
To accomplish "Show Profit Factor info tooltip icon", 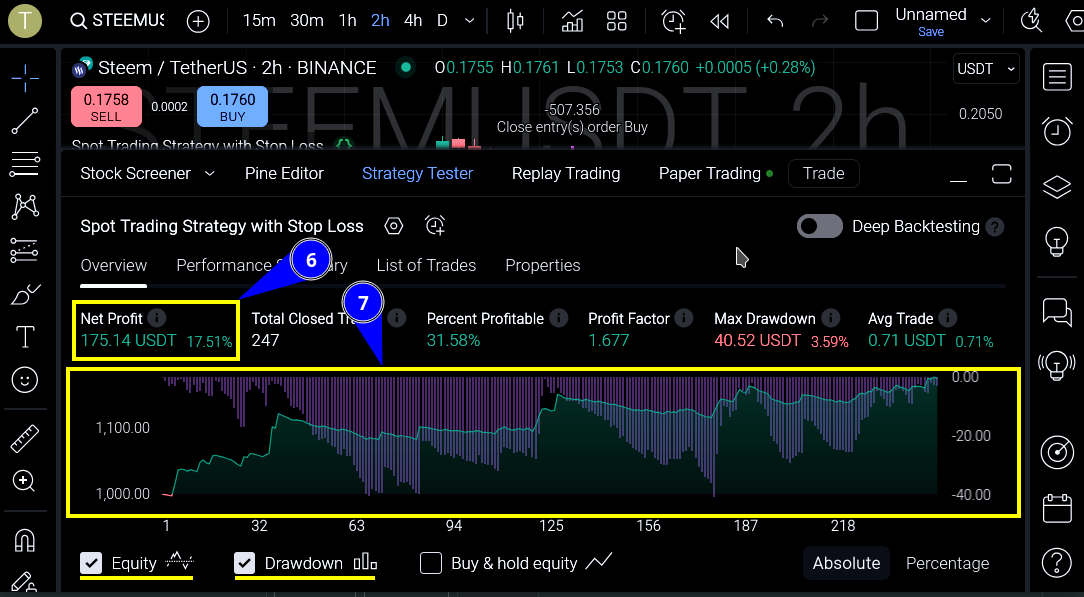I will point(684,319).
